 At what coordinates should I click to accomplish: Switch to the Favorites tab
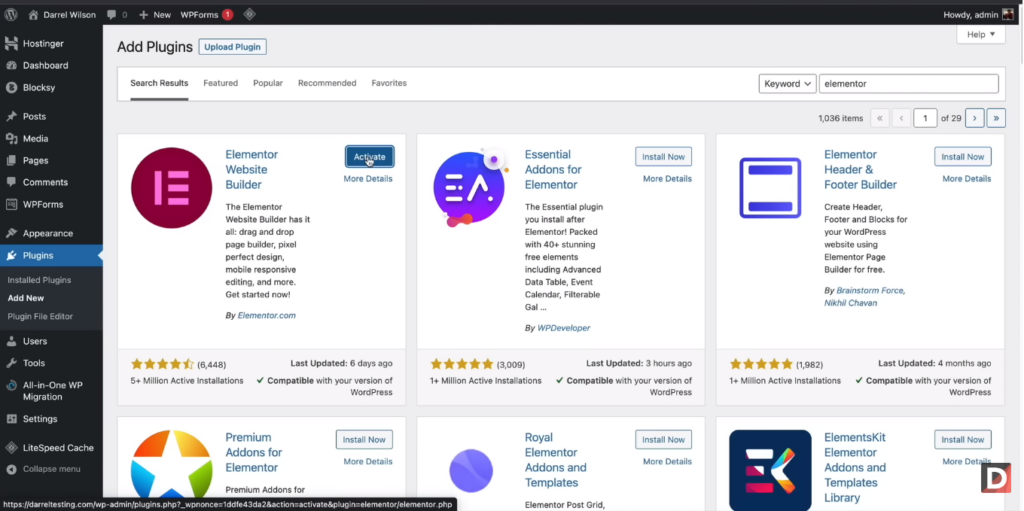[x=389, y=83]
